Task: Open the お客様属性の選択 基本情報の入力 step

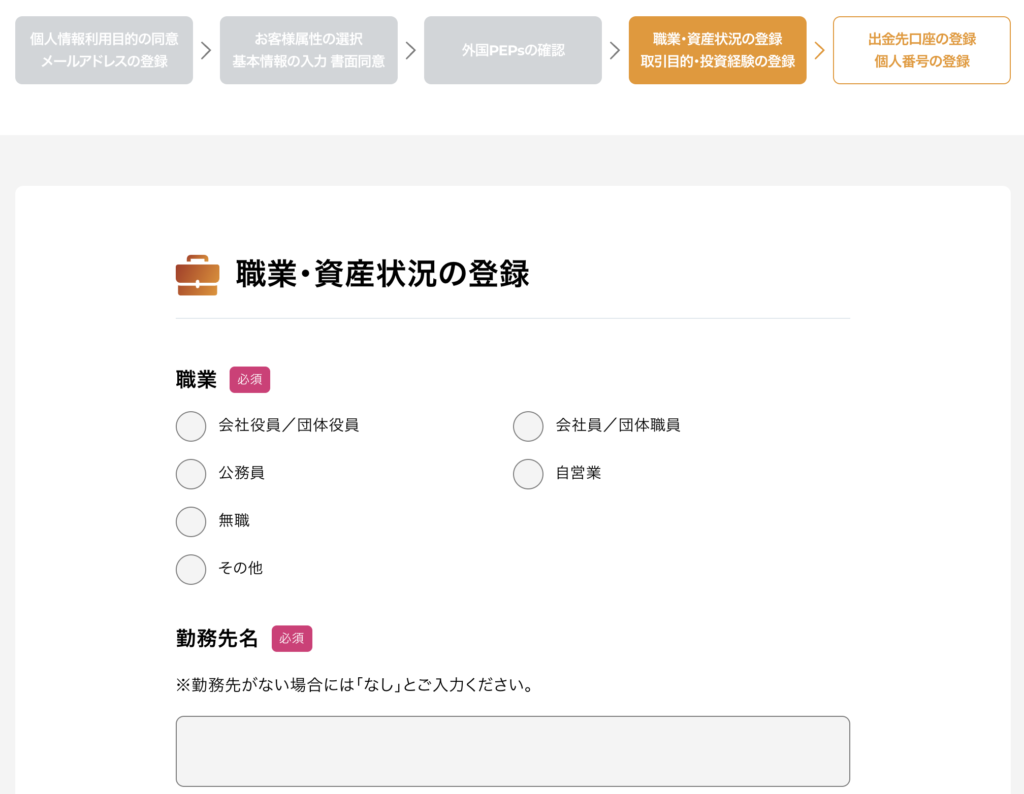Action: point(308,50)
